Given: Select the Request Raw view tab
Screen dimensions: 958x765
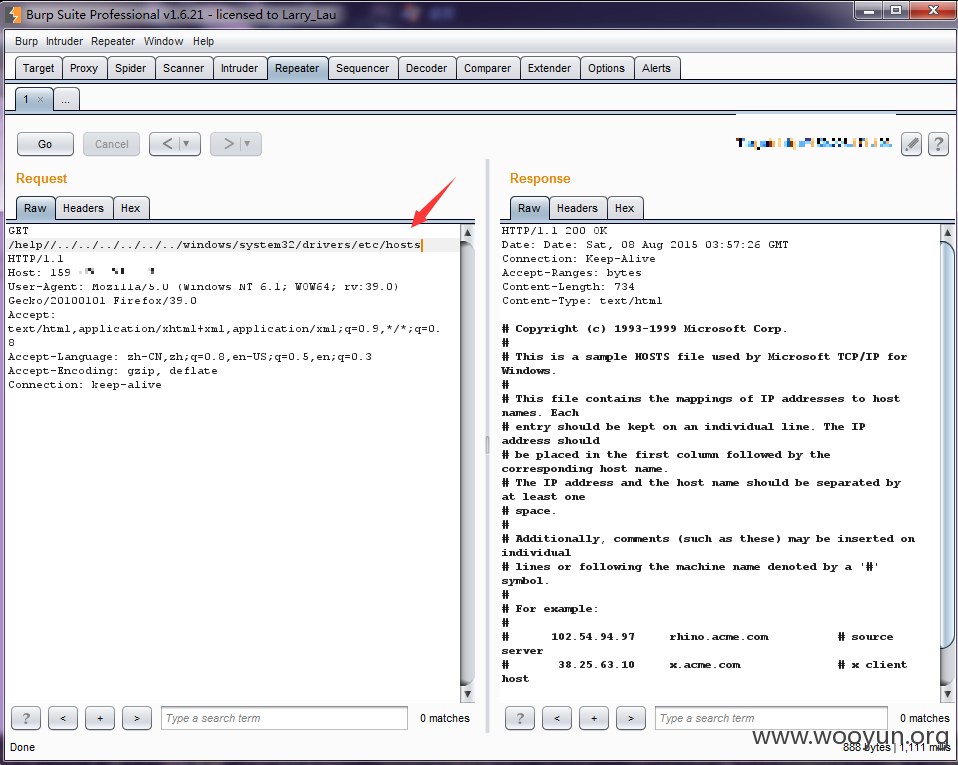Looking at the screenshot, I should click(35, 208).
